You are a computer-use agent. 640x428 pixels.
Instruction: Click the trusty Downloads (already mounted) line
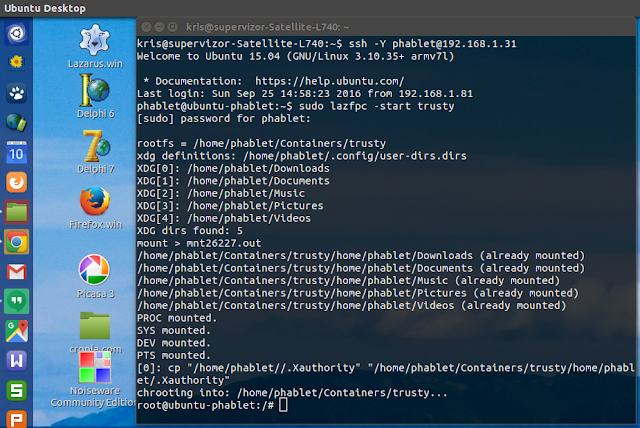click(x=361, y=255)
